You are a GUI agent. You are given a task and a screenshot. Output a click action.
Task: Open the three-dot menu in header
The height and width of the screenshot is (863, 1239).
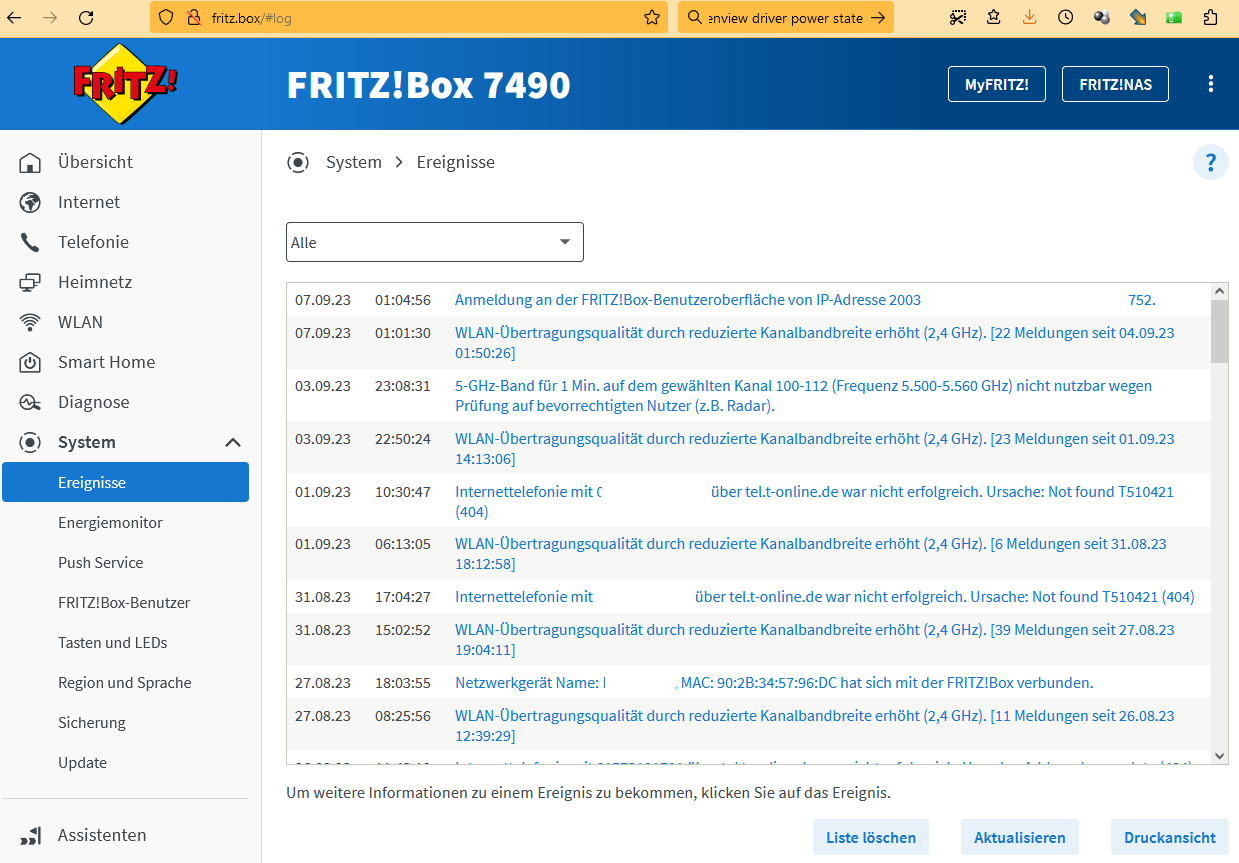pyautogui.click(x=1211, y=84)
